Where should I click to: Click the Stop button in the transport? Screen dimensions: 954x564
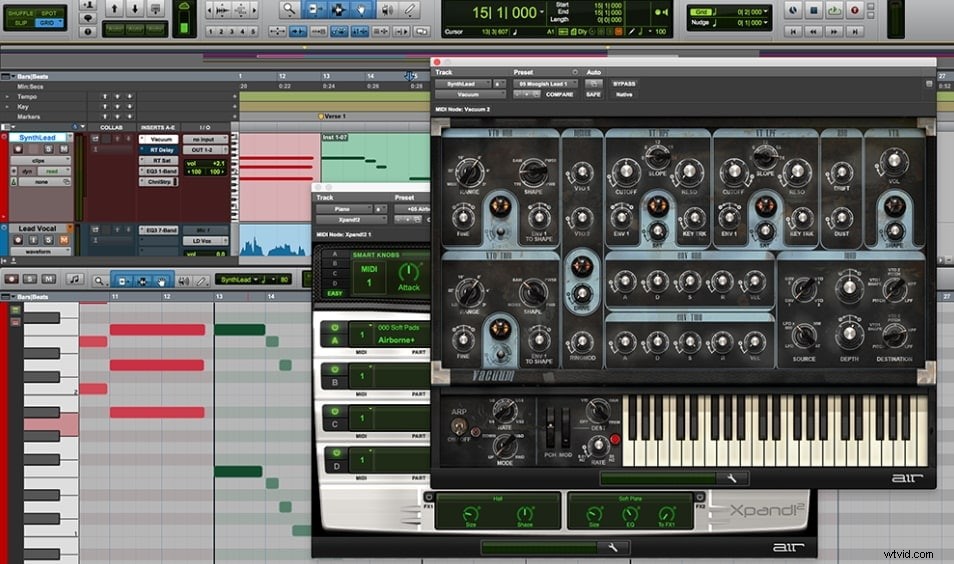pyautogui.click(x=813, y=10)
